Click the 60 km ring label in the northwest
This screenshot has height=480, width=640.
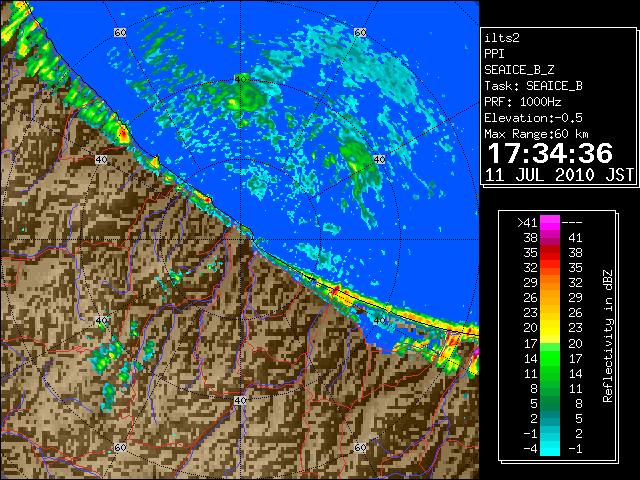pyautogui.click(x=120, y=32)
